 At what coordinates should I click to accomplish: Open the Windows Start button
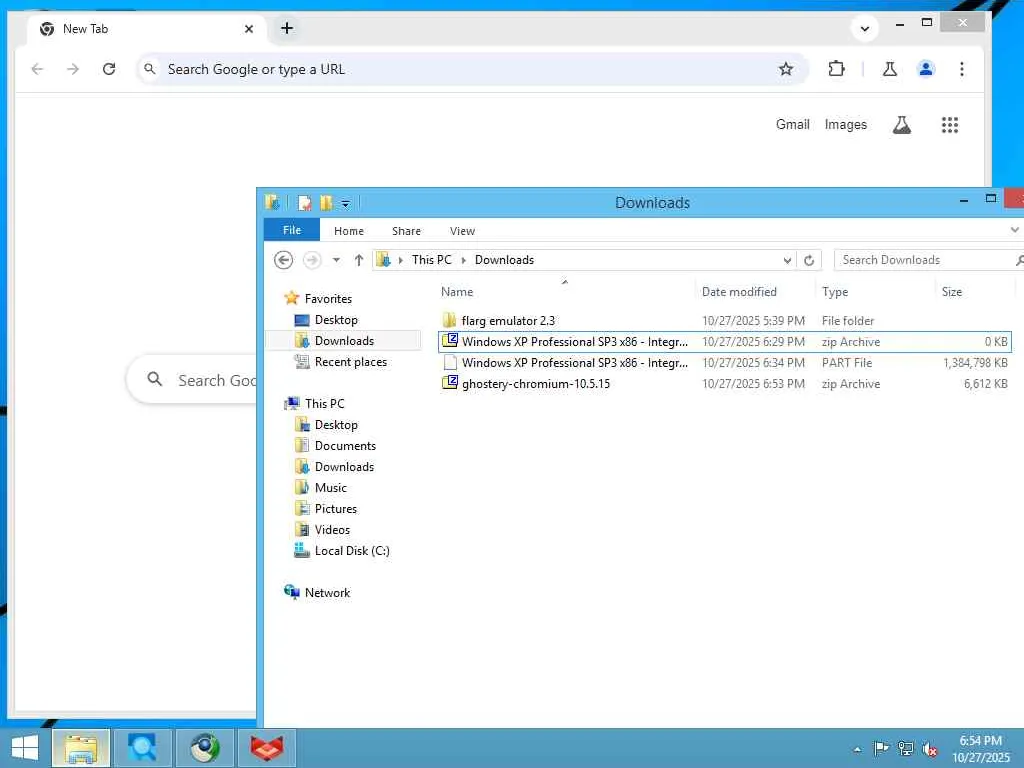[25, 748]
